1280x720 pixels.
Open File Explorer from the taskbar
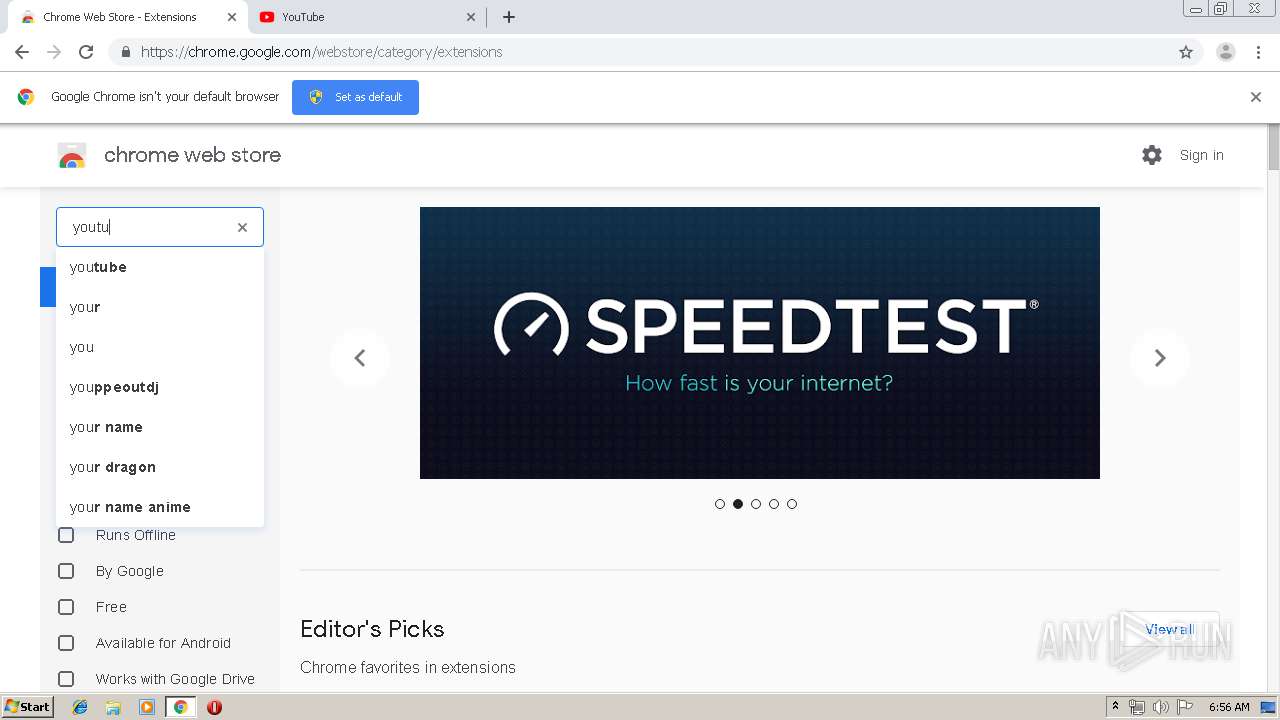[x=113, y=707]
